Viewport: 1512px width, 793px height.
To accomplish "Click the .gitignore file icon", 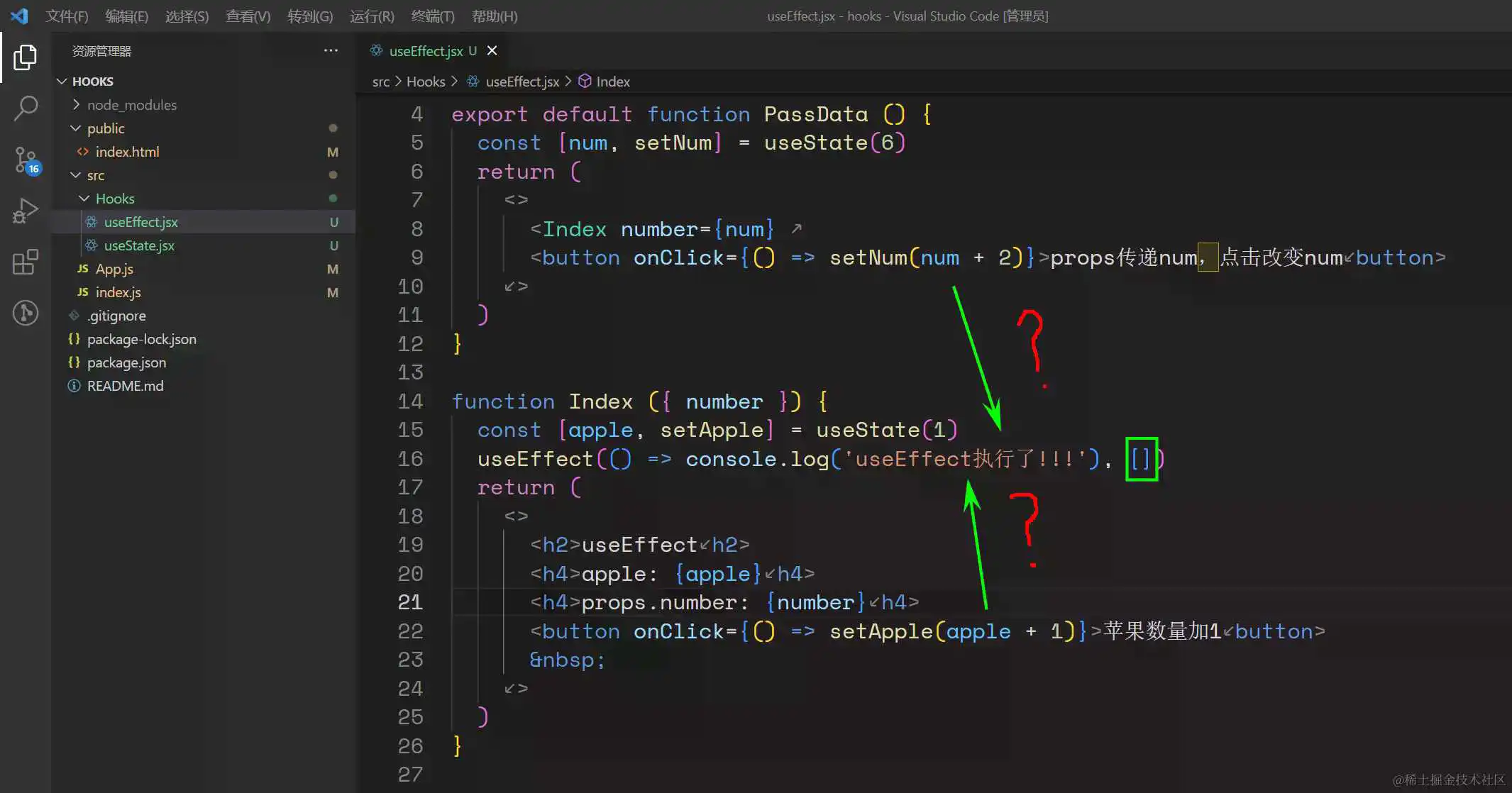I will [x=74, y=316].
